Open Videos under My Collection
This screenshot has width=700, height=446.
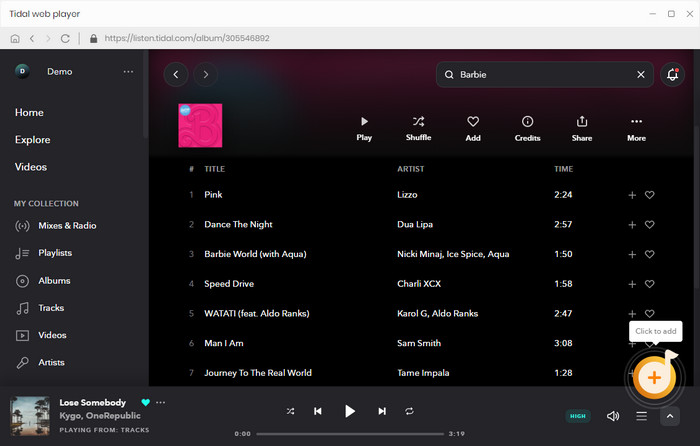pyautogui.click(x=41, y=335)
